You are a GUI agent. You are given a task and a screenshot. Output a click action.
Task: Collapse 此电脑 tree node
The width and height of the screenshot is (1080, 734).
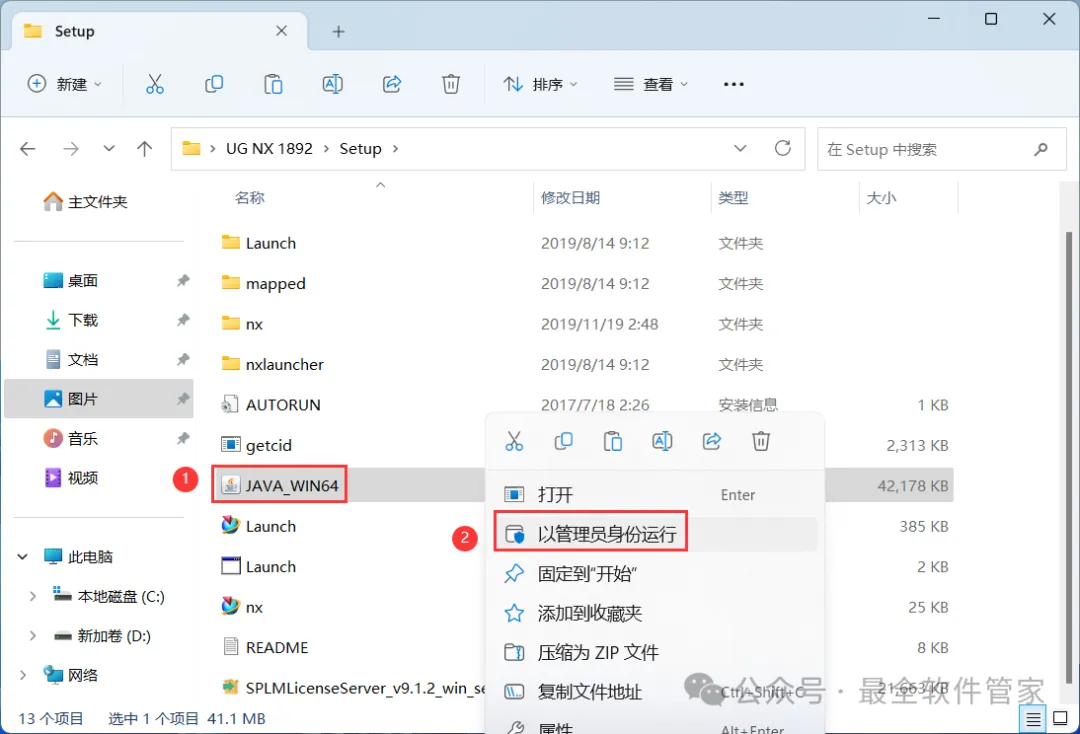(x=23, y=556)
